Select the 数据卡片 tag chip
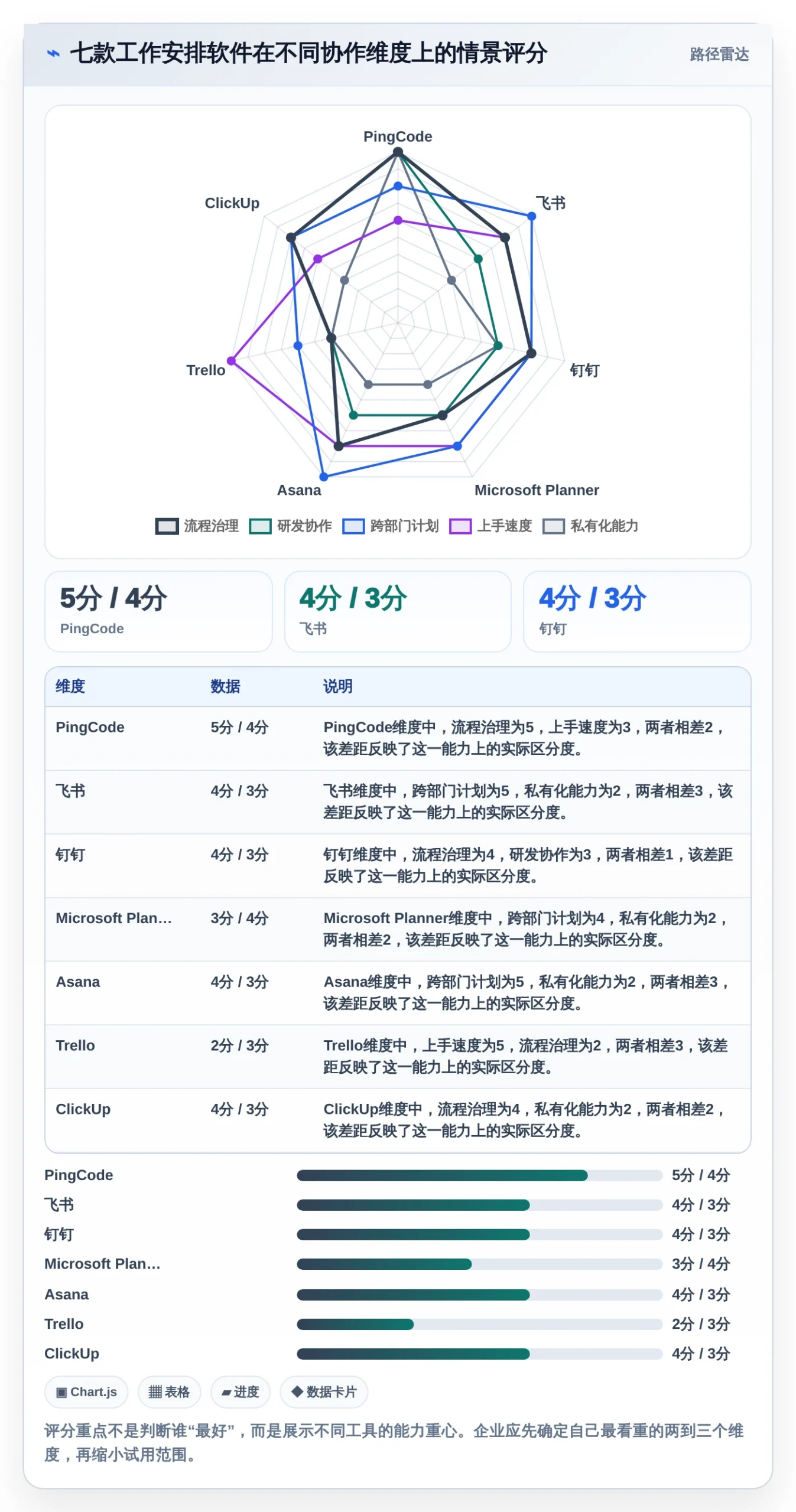Screen dimensions: 796x1512 pos(324,1392)
